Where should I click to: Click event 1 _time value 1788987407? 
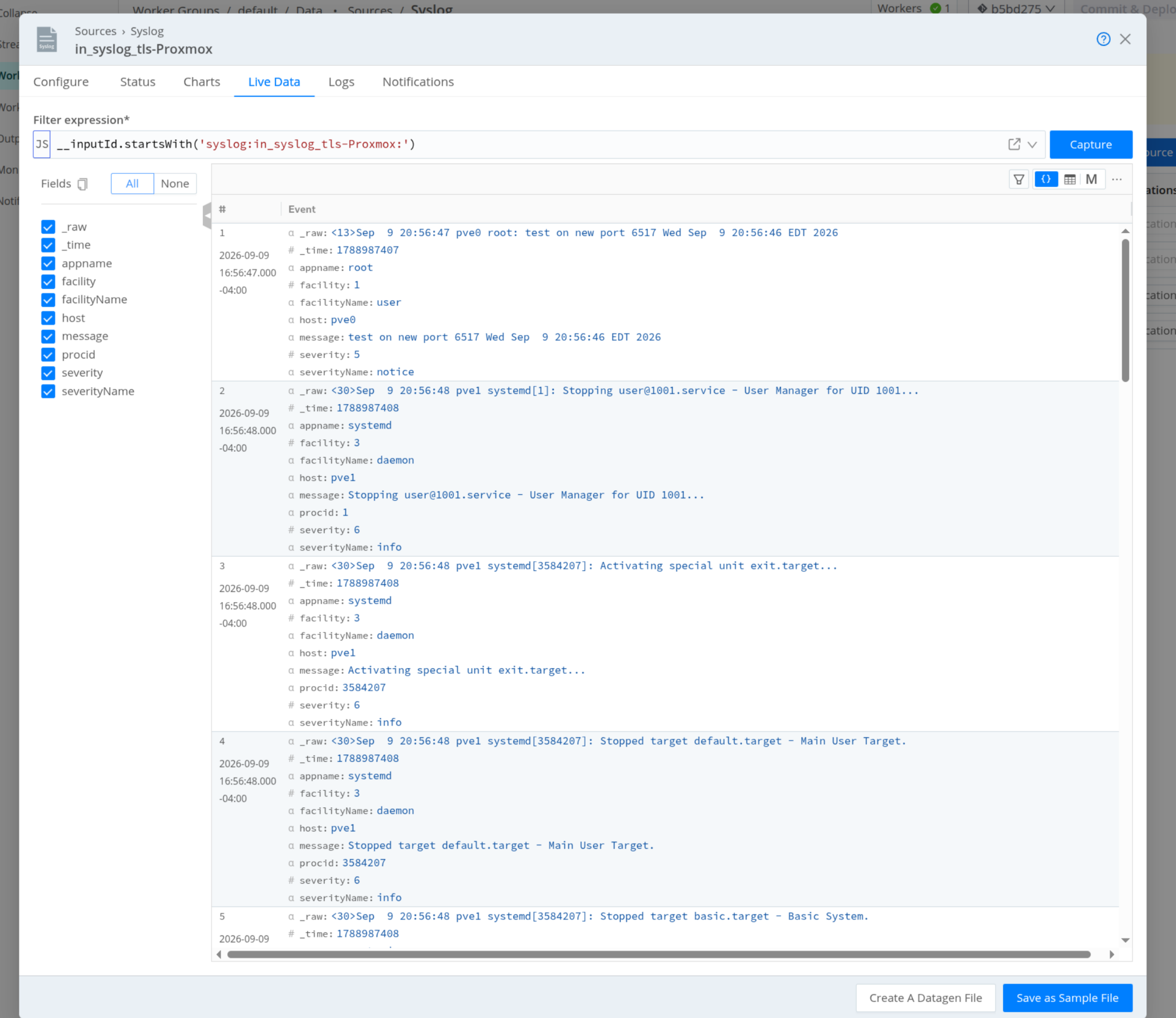(368, 251)
